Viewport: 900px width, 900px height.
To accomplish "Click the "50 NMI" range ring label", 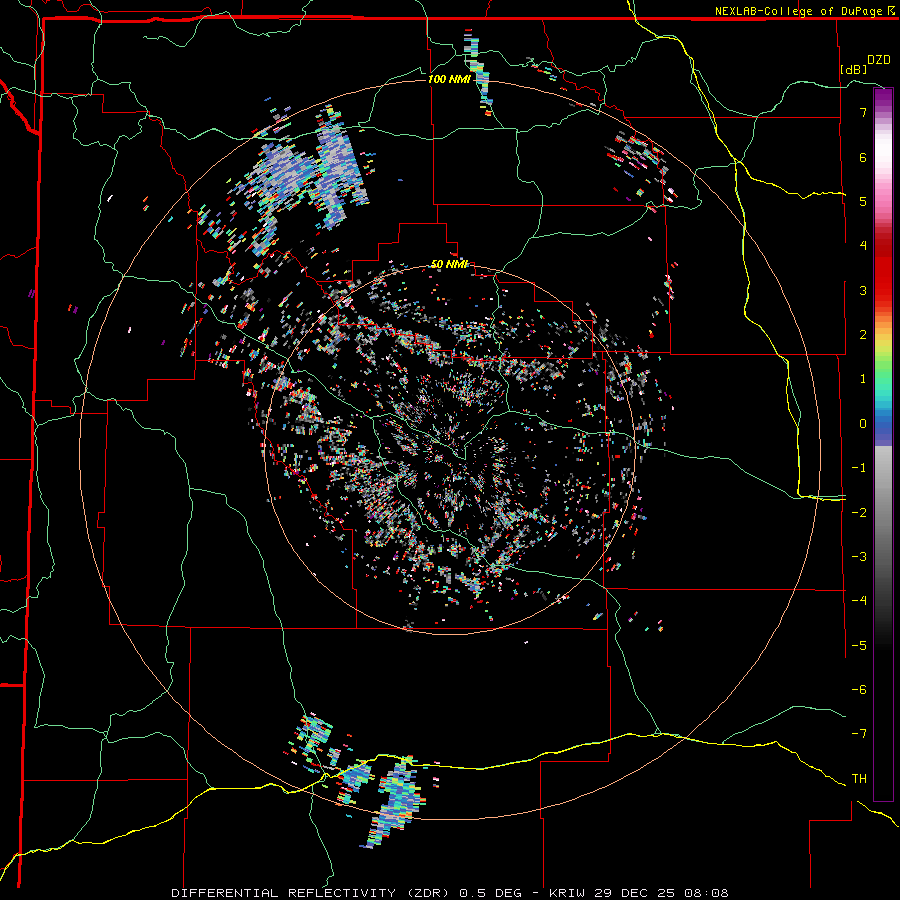I will click(x=449, y=264).
